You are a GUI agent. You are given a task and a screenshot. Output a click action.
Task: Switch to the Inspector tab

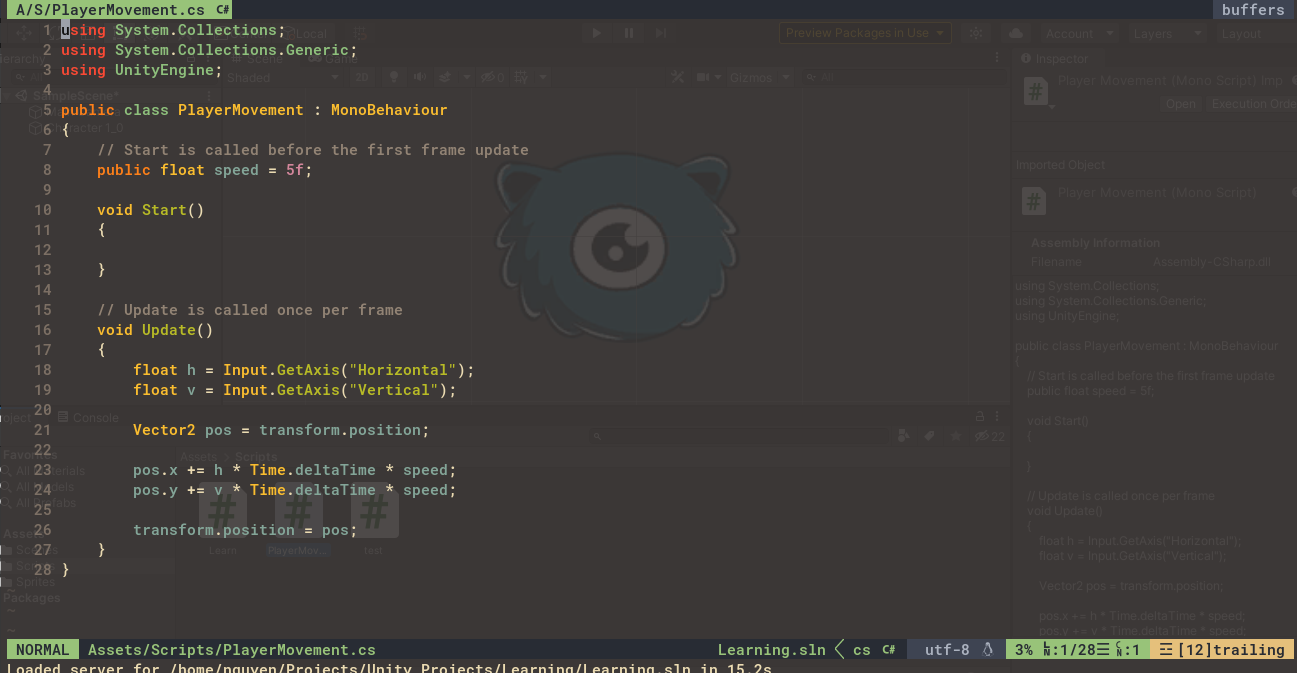coord(1056,57)
